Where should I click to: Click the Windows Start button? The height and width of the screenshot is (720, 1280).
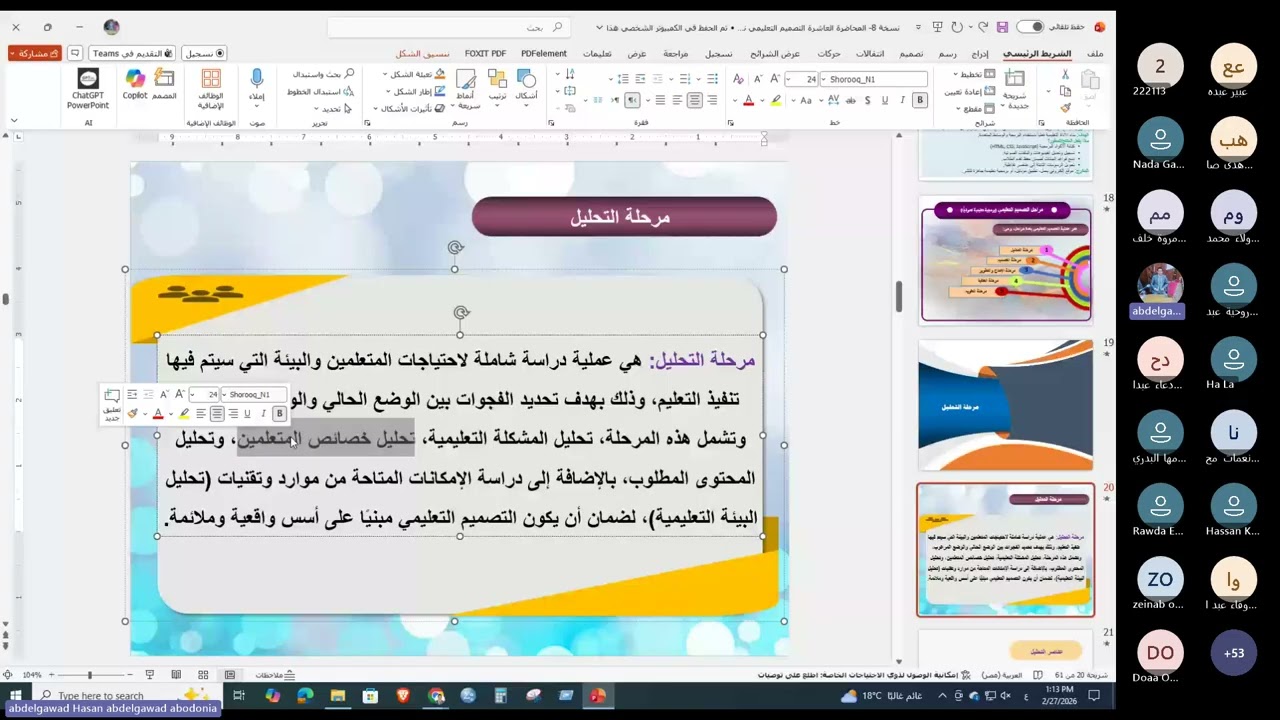(16, 696)
